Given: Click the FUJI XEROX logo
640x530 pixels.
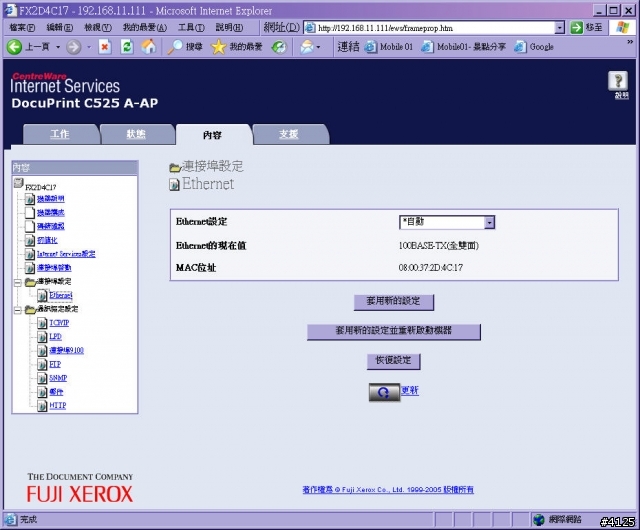Looking at the screenshot, I should pos(80,494).
